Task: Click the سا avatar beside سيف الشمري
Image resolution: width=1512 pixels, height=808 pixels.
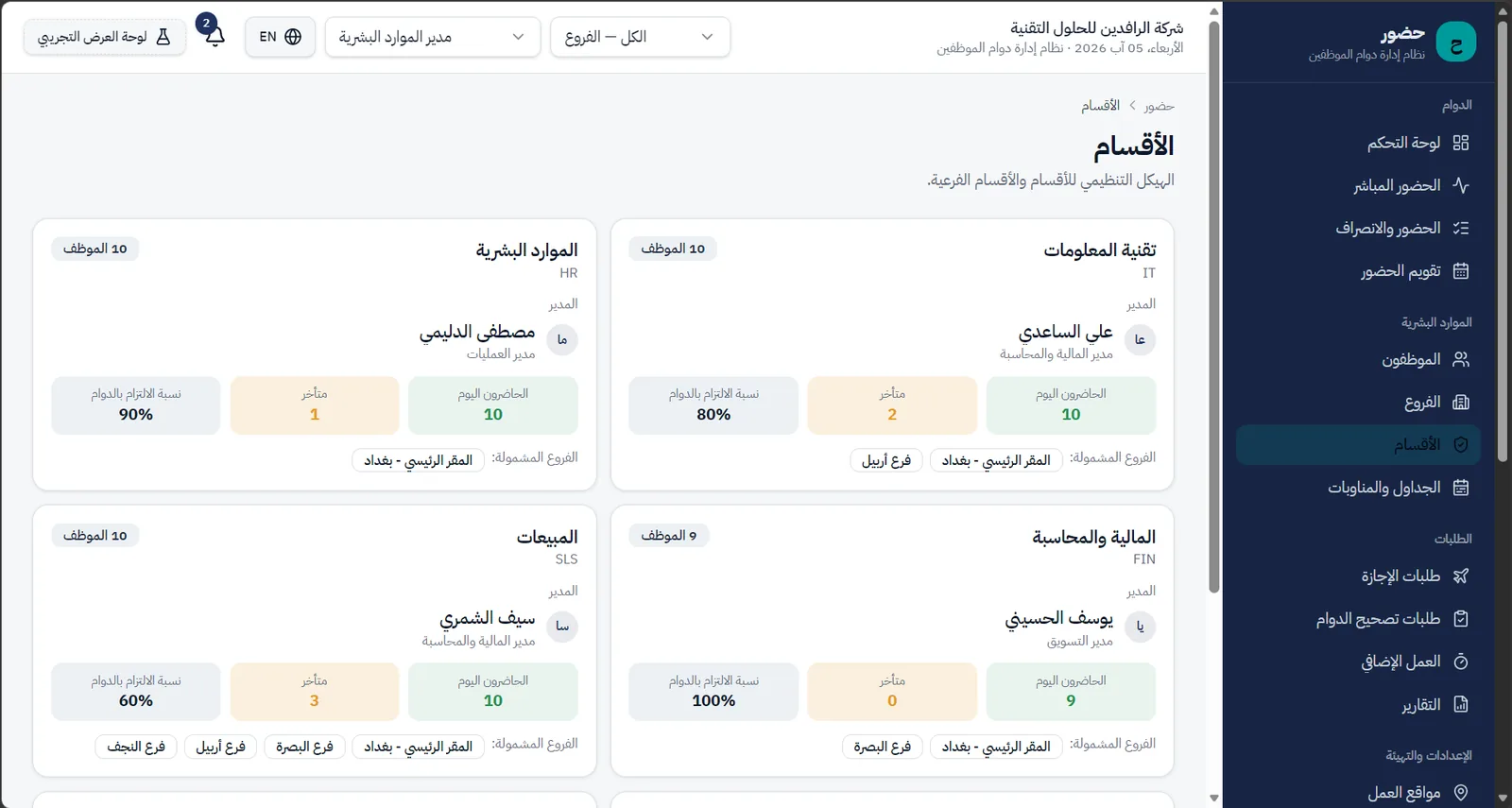Action: point(562,627)
